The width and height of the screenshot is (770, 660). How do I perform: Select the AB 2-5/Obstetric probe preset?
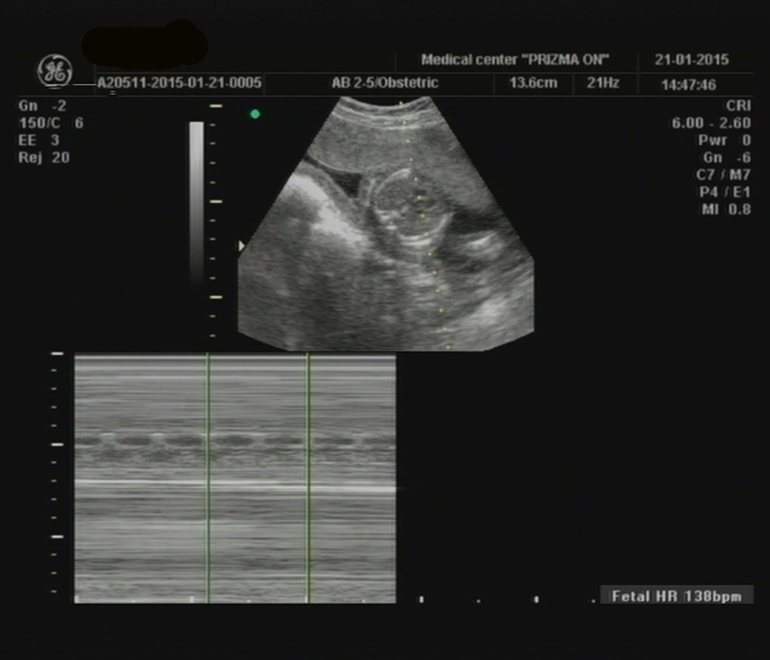pyautogui.click(x=385, y=84)
